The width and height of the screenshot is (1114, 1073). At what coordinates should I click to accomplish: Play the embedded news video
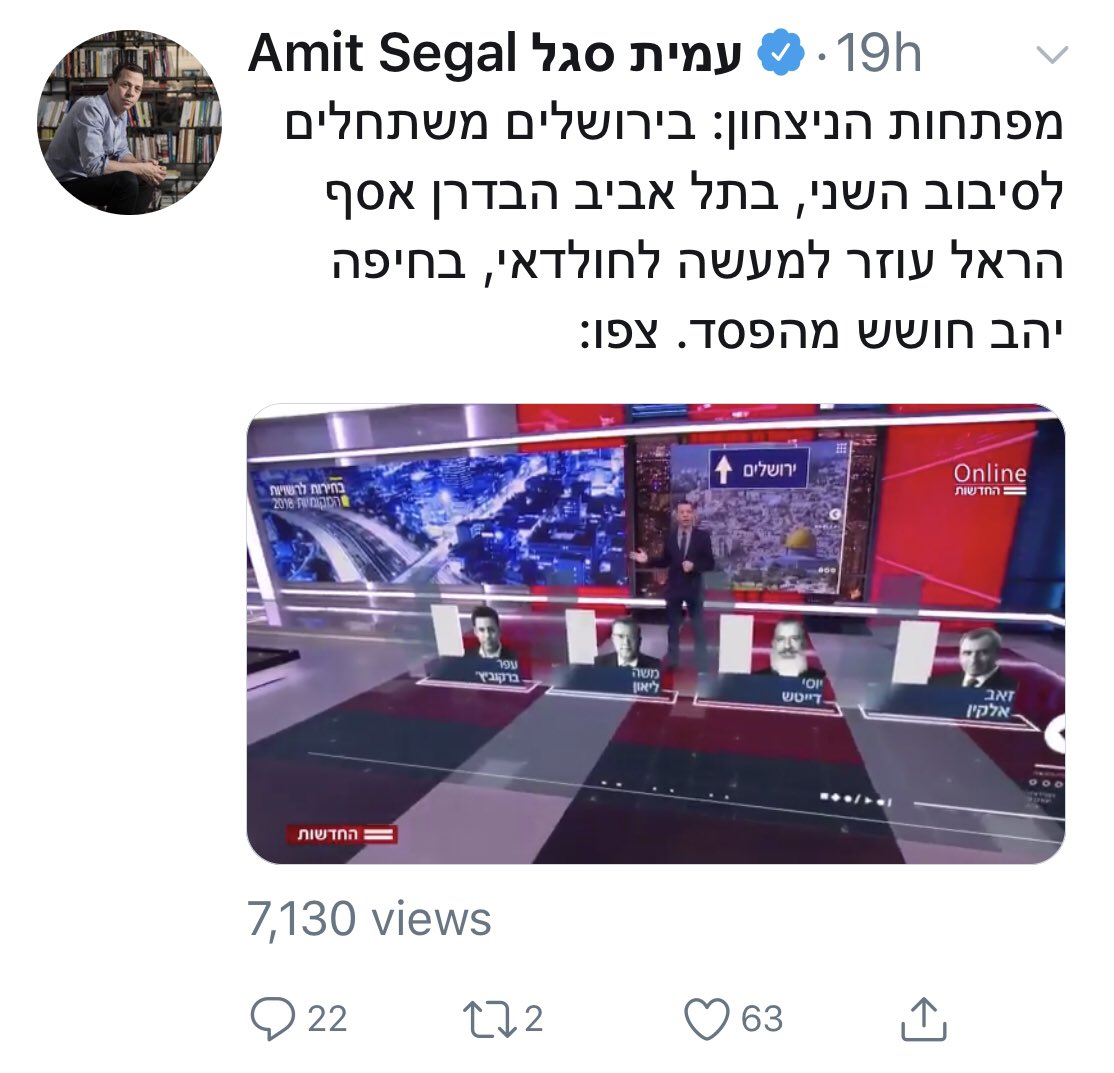[655, 634]
